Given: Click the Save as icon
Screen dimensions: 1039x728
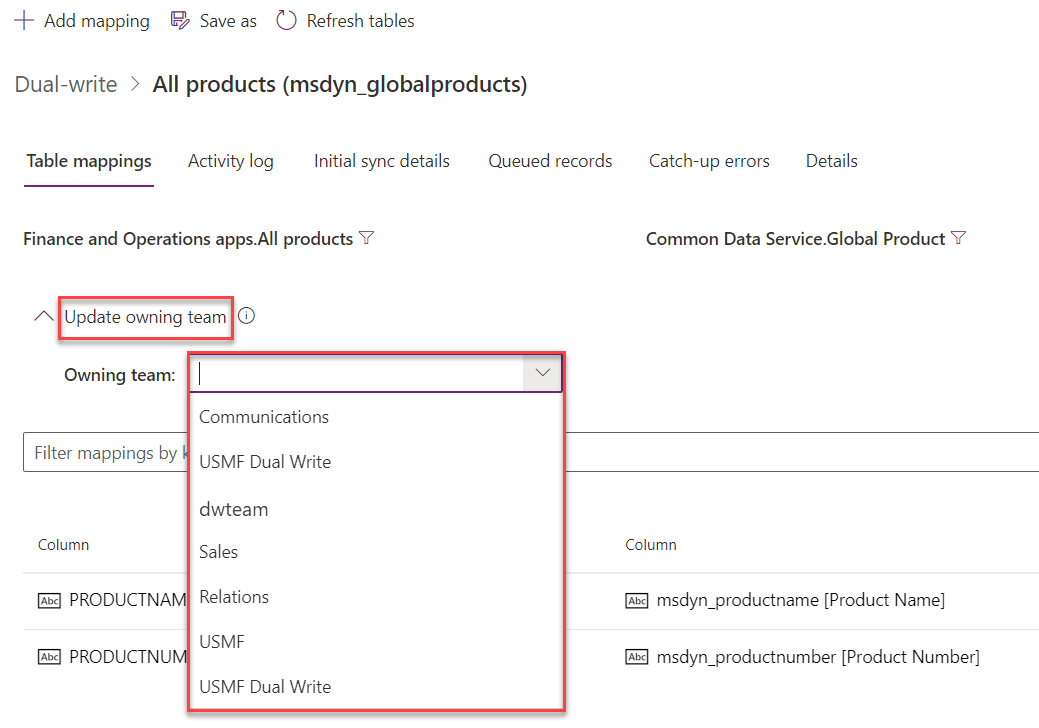Looking at the screenshot, I should point(180,21).
